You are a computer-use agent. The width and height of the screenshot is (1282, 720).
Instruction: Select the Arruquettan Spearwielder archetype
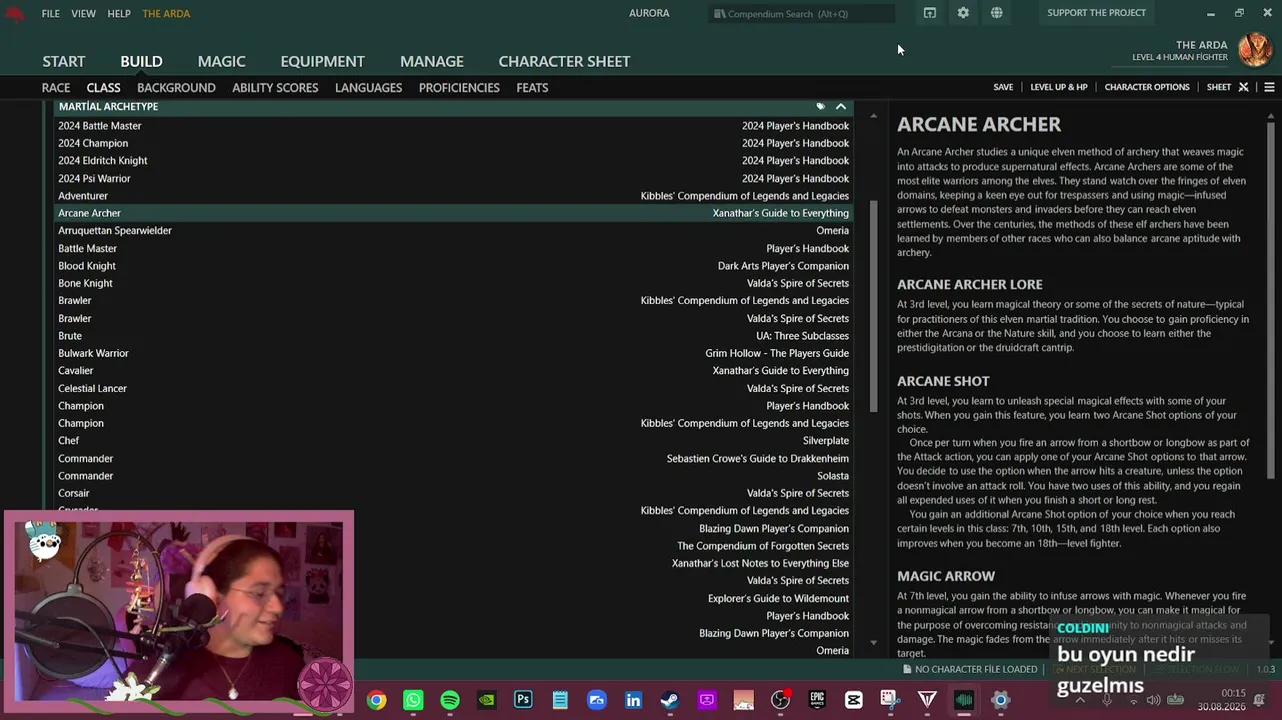point(453,231)
